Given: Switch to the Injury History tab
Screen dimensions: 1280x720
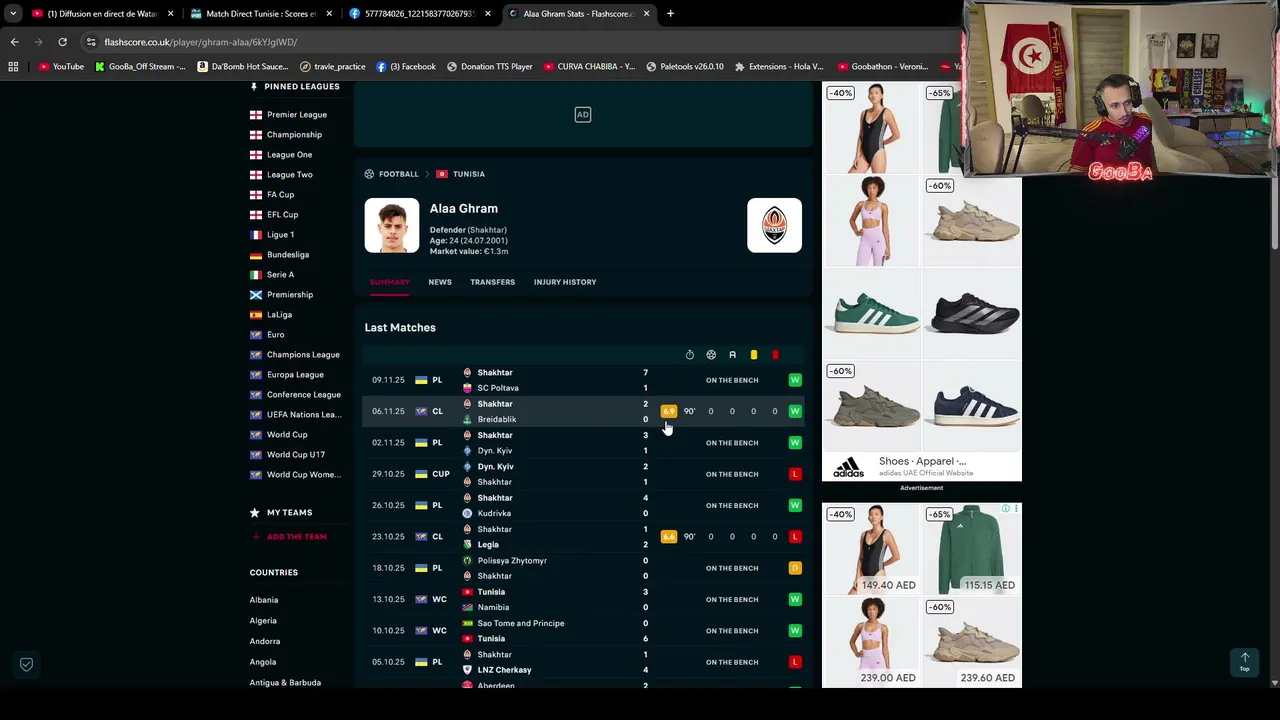Looking at the screenshot, I should click(x=565, y=282).
